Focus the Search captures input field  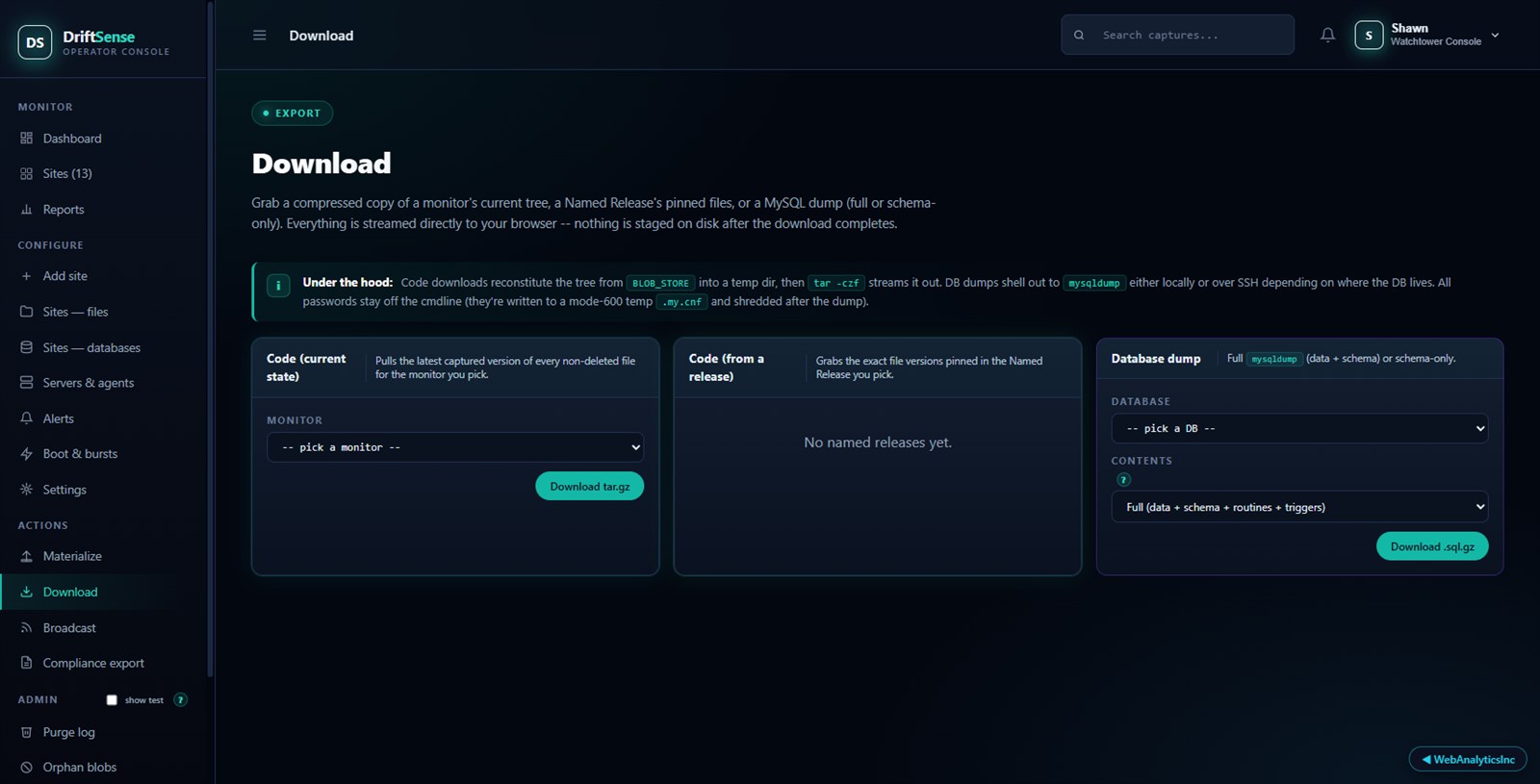1177,35
